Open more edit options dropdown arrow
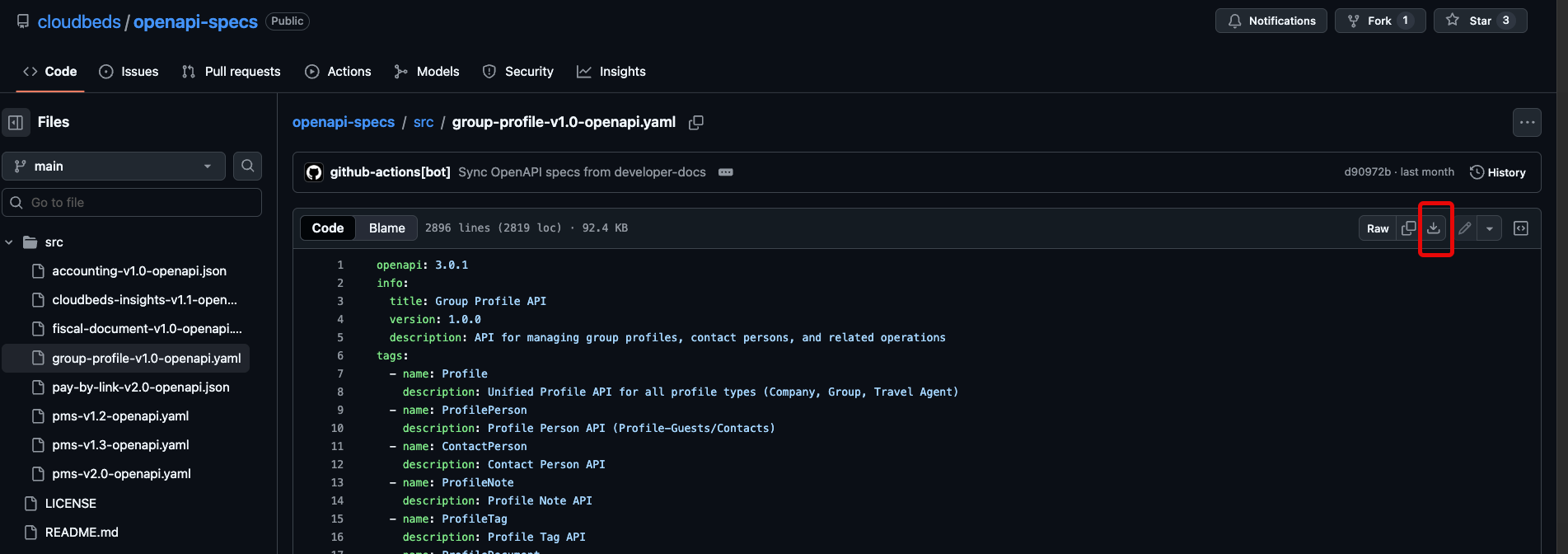 (1490, 228)
